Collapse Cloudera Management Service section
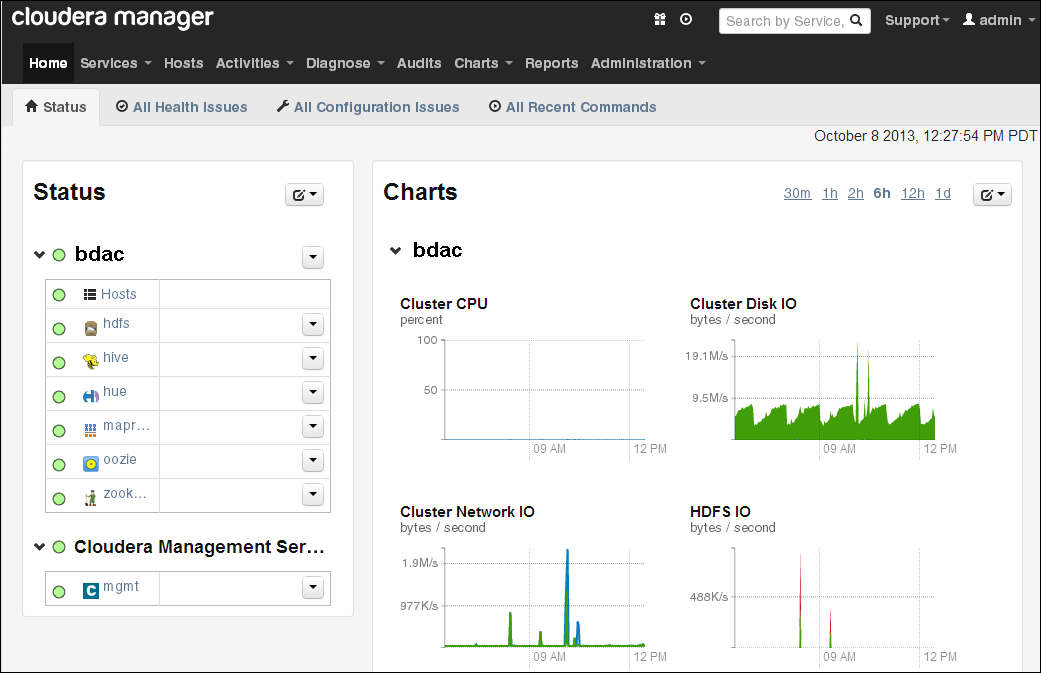1041x673 pixels. [x=40, y=547]
